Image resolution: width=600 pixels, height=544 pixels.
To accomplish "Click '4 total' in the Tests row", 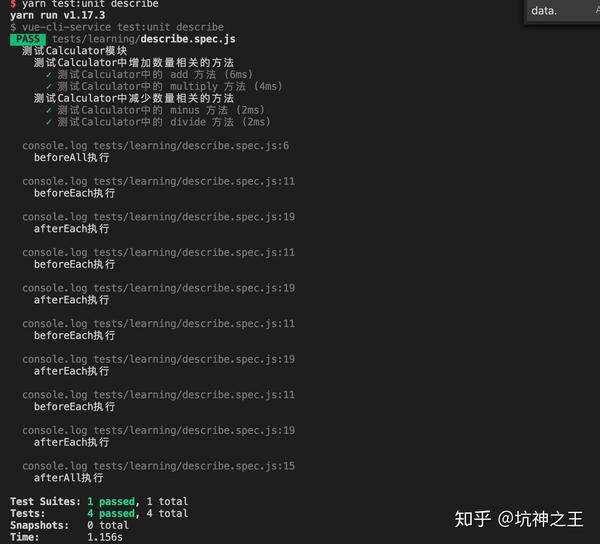I will point(167,513).
